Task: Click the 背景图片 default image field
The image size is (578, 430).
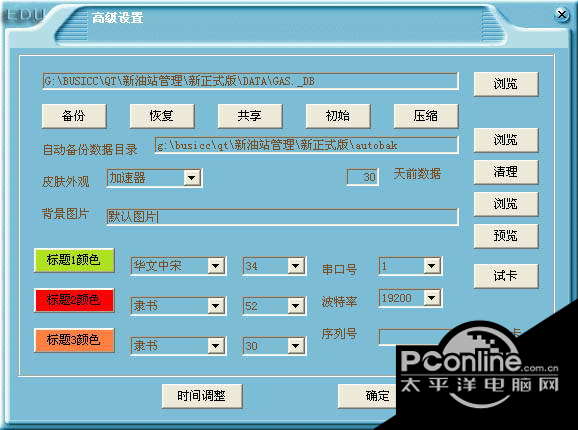Action: [x=283, y=217]
